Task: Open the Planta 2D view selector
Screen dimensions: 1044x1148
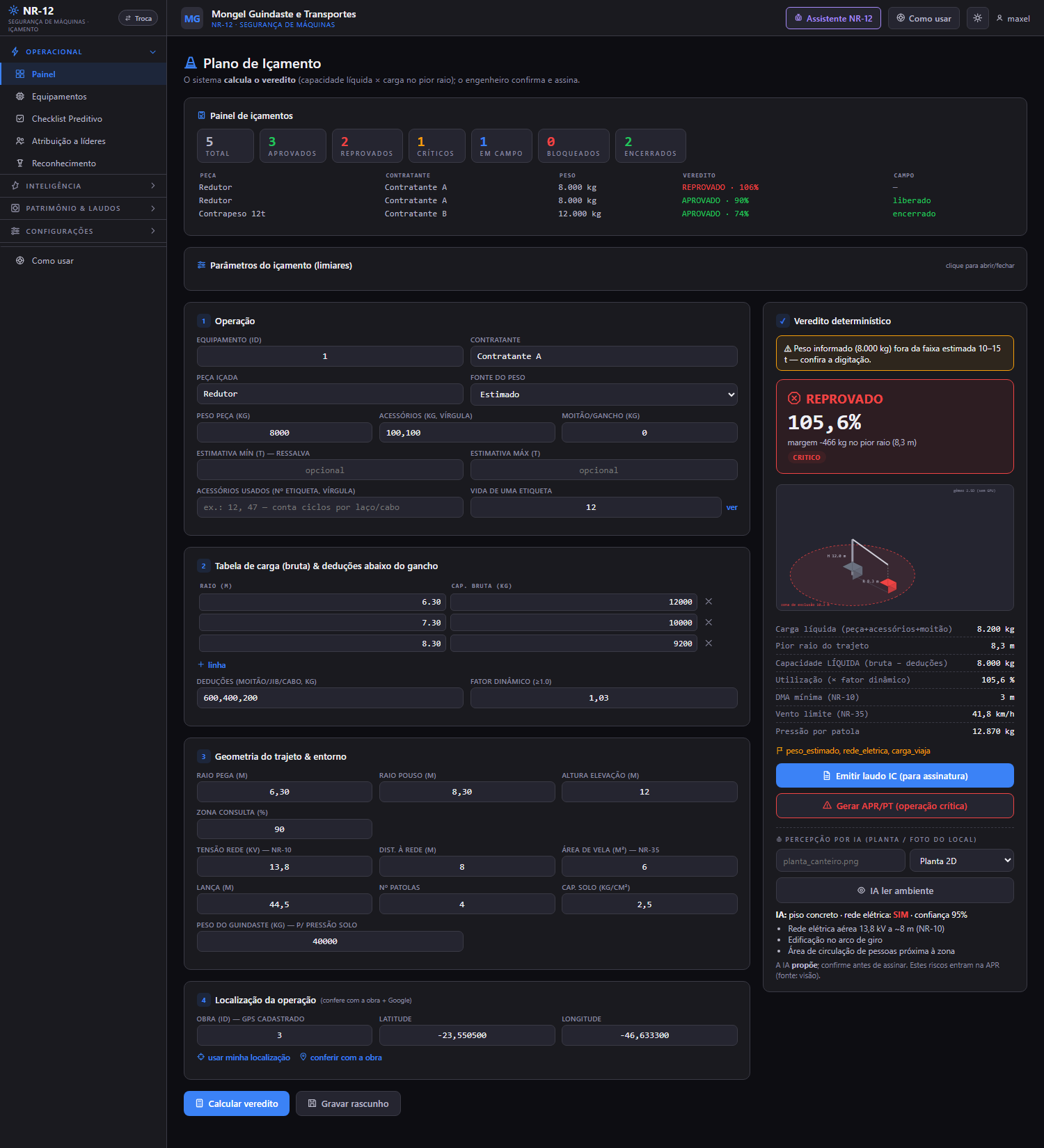Action: tap(961, 861)
